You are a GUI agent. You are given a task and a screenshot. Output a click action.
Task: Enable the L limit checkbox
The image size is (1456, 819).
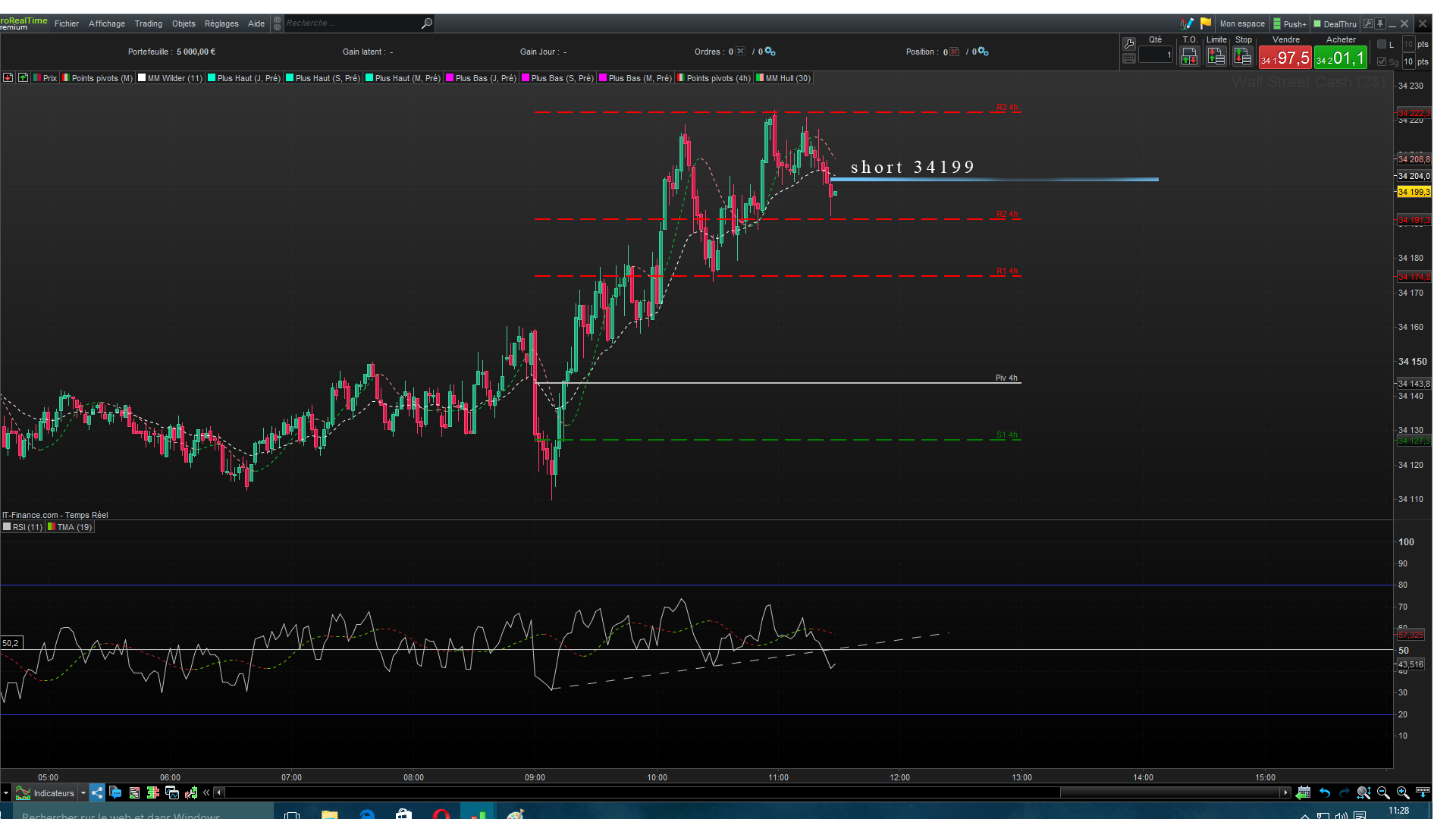(1382, 45)
